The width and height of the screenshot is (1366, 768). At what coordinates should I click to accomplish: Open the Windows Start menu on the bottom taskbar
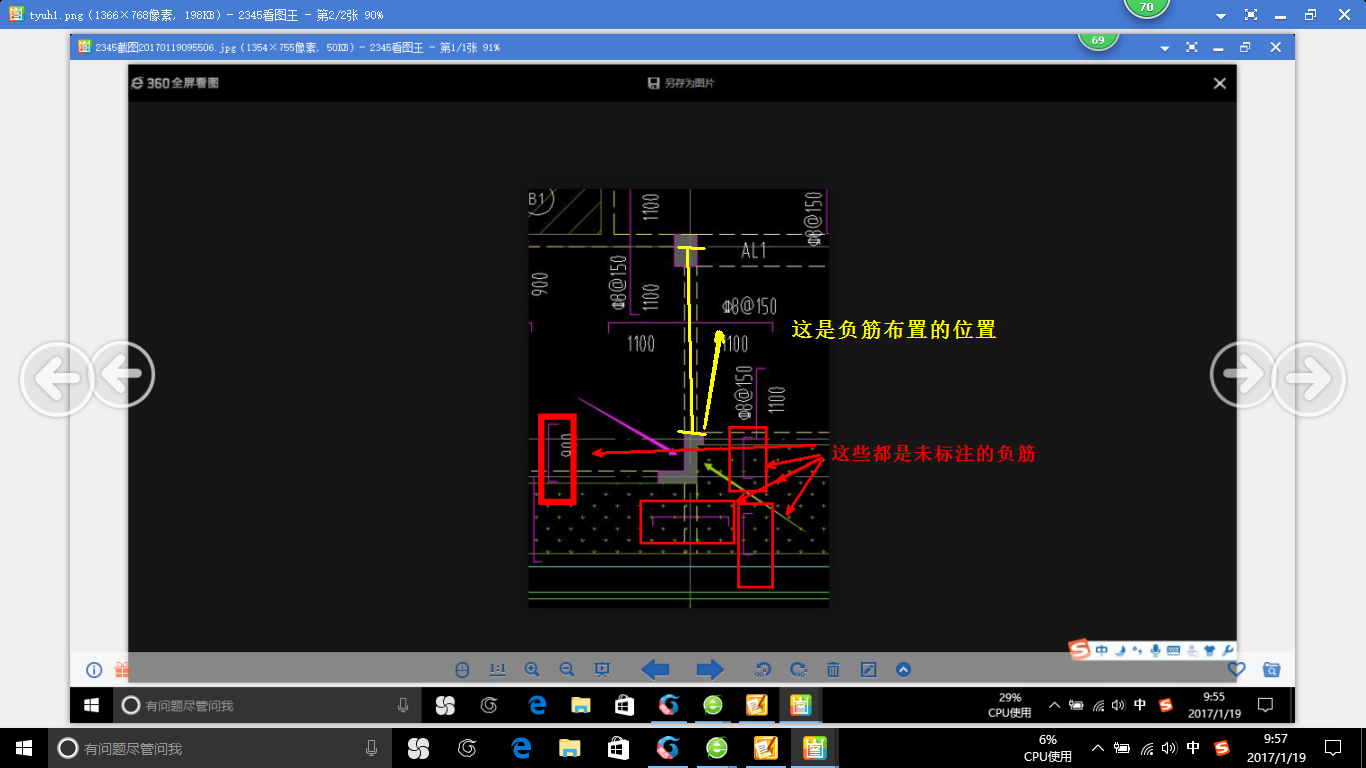(x=24, y=748)
